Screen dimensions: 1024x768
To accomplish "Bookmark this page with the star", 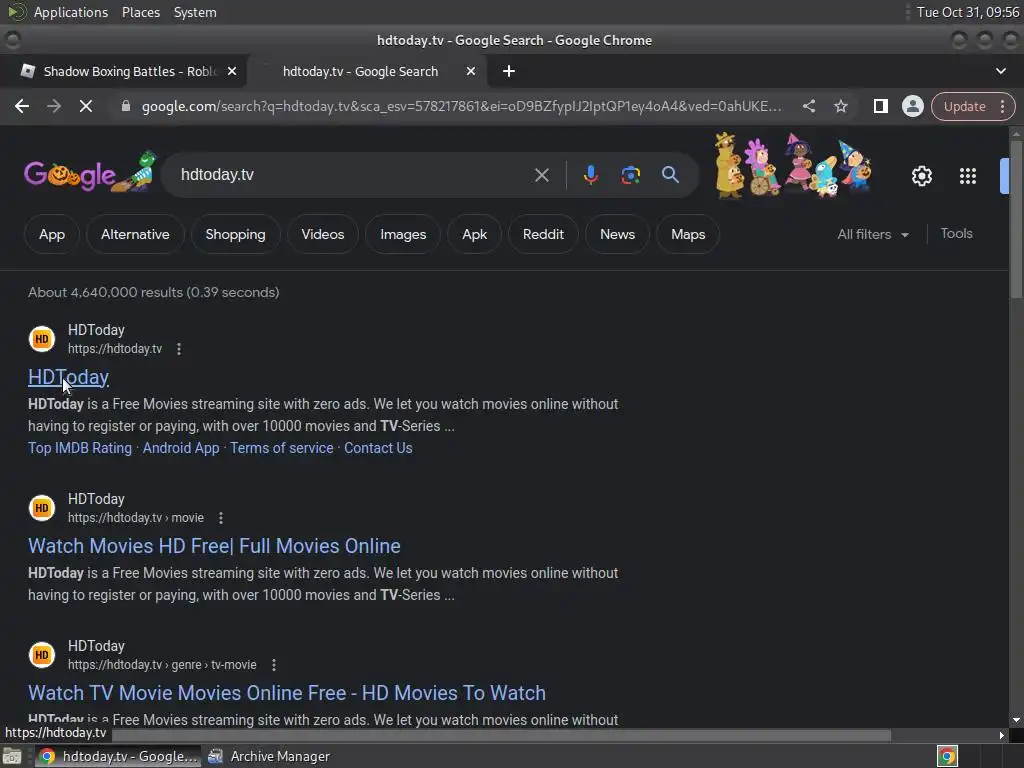I will 840,106.
